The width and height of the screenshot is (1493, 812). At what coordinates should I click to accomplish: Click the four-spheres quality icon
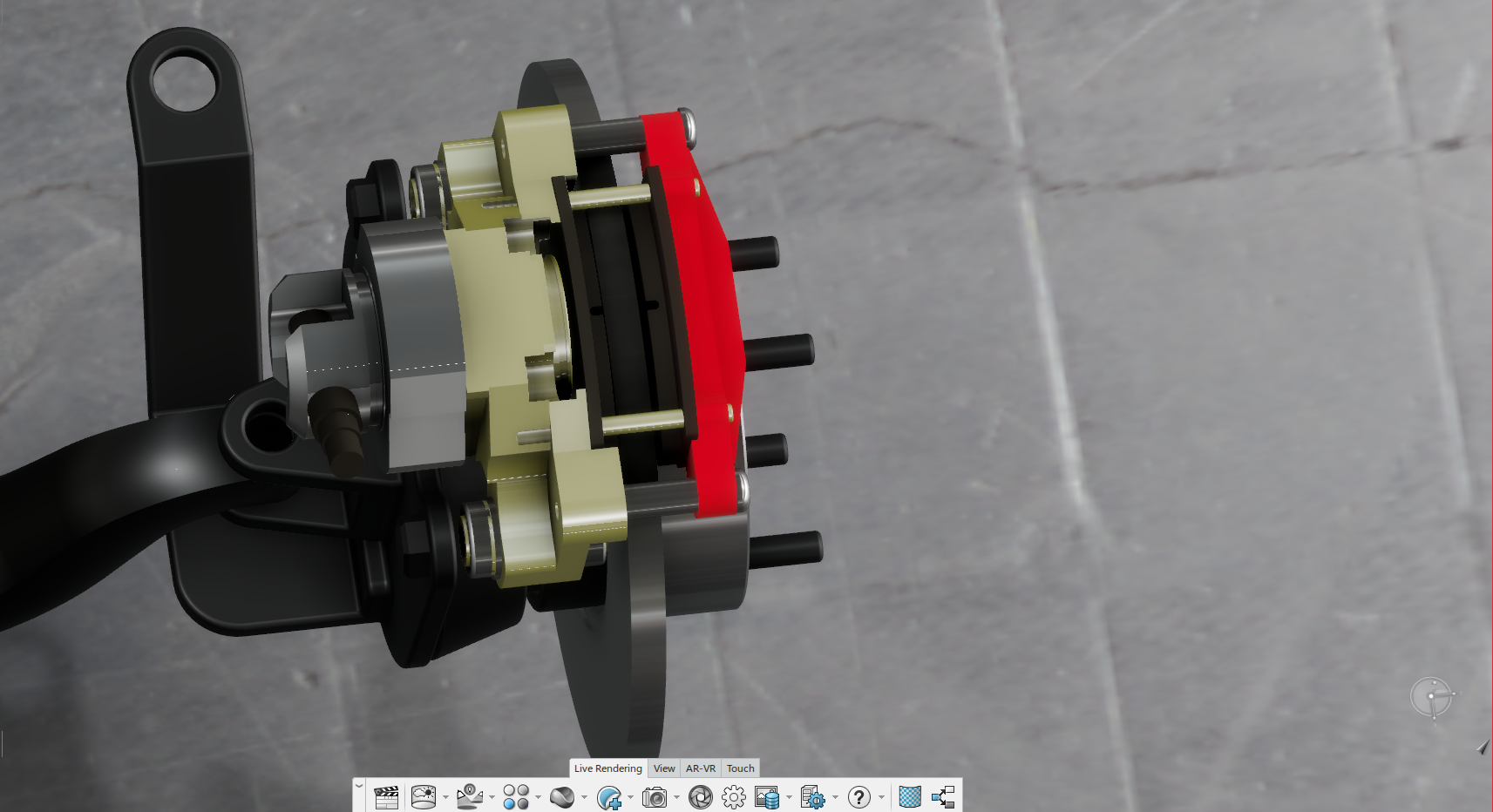pos(516,797)
